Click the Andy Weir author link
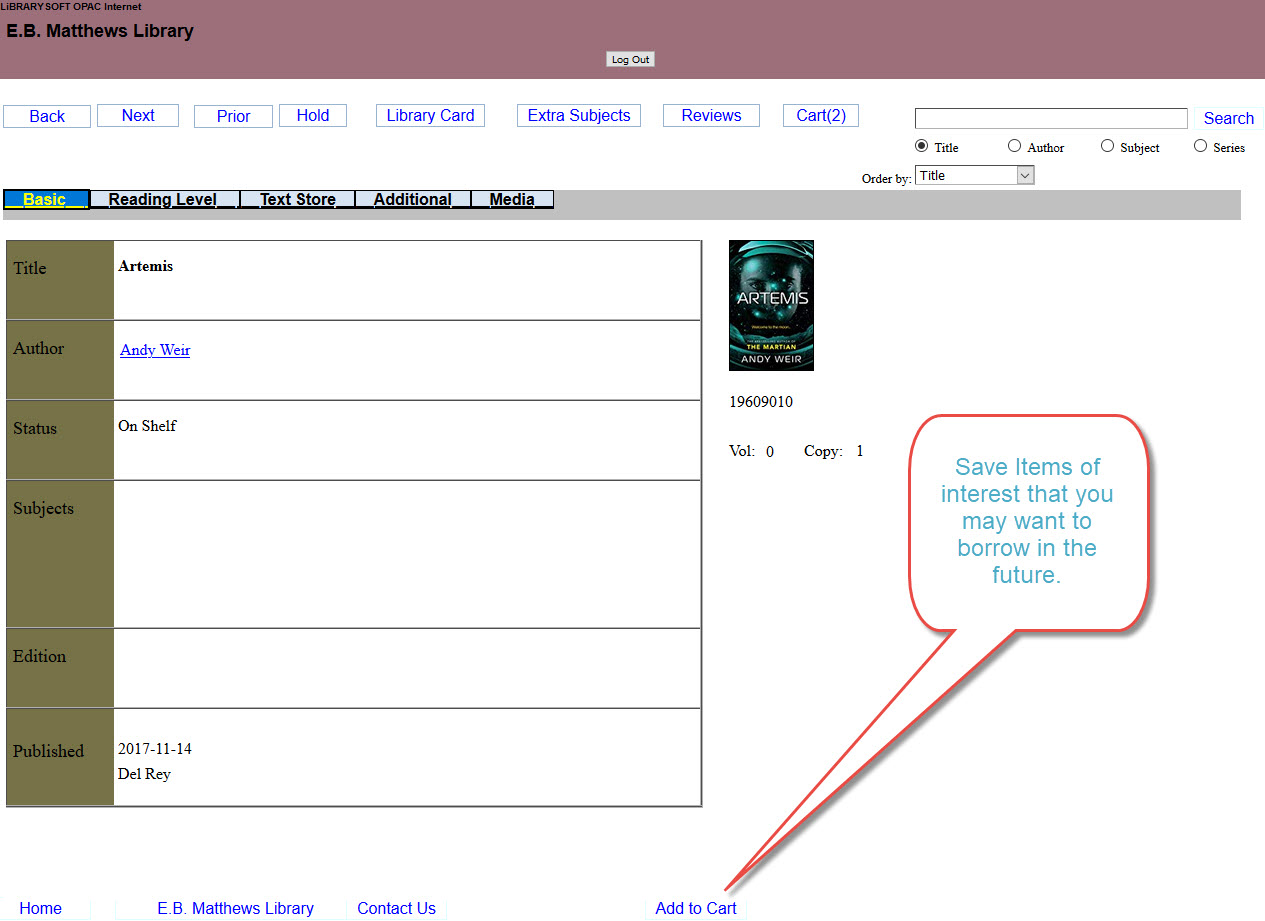Viewport: 1265px width, 921px height. tap(155, 350)
